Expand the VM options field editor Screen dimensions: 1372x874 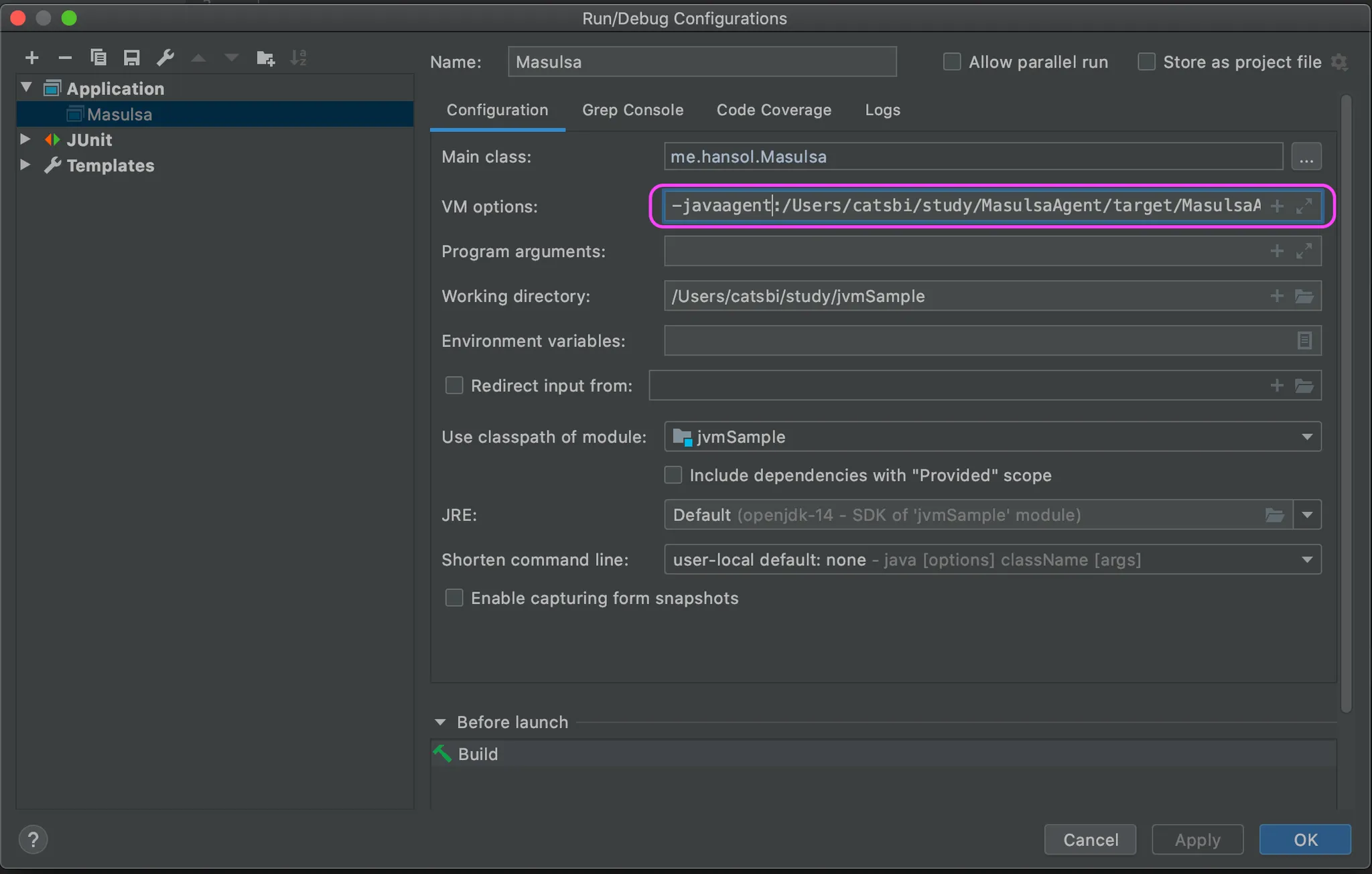[1304, 206]
